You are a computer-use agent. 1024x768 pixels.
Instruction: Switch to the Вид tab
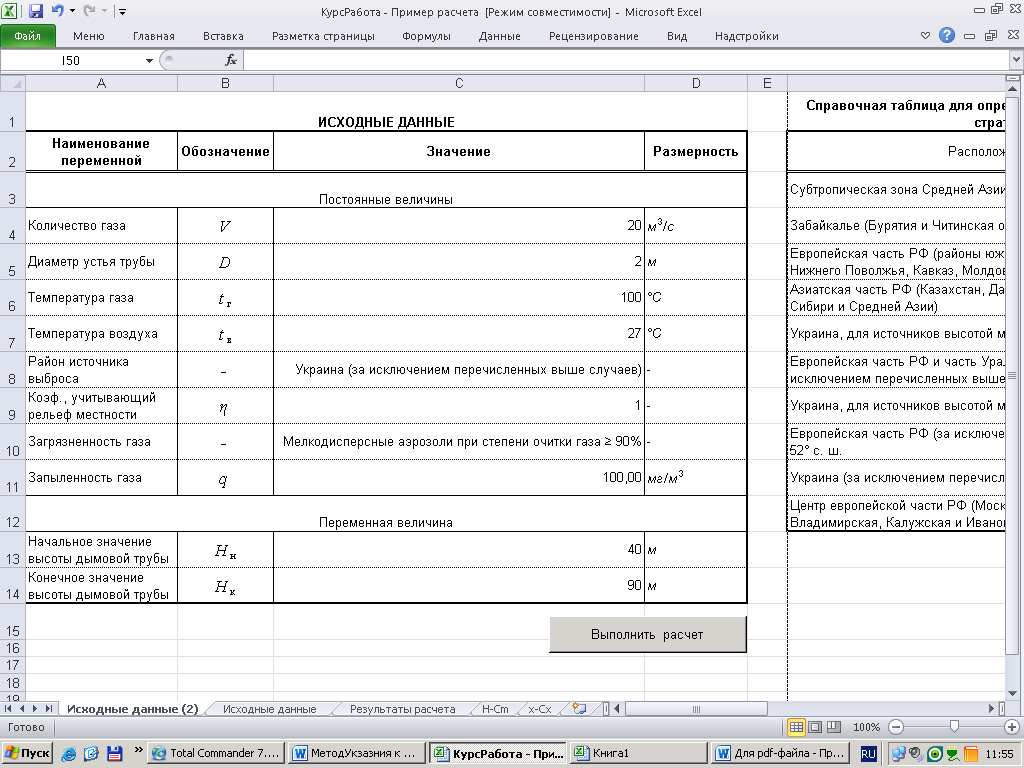[677, 36]
